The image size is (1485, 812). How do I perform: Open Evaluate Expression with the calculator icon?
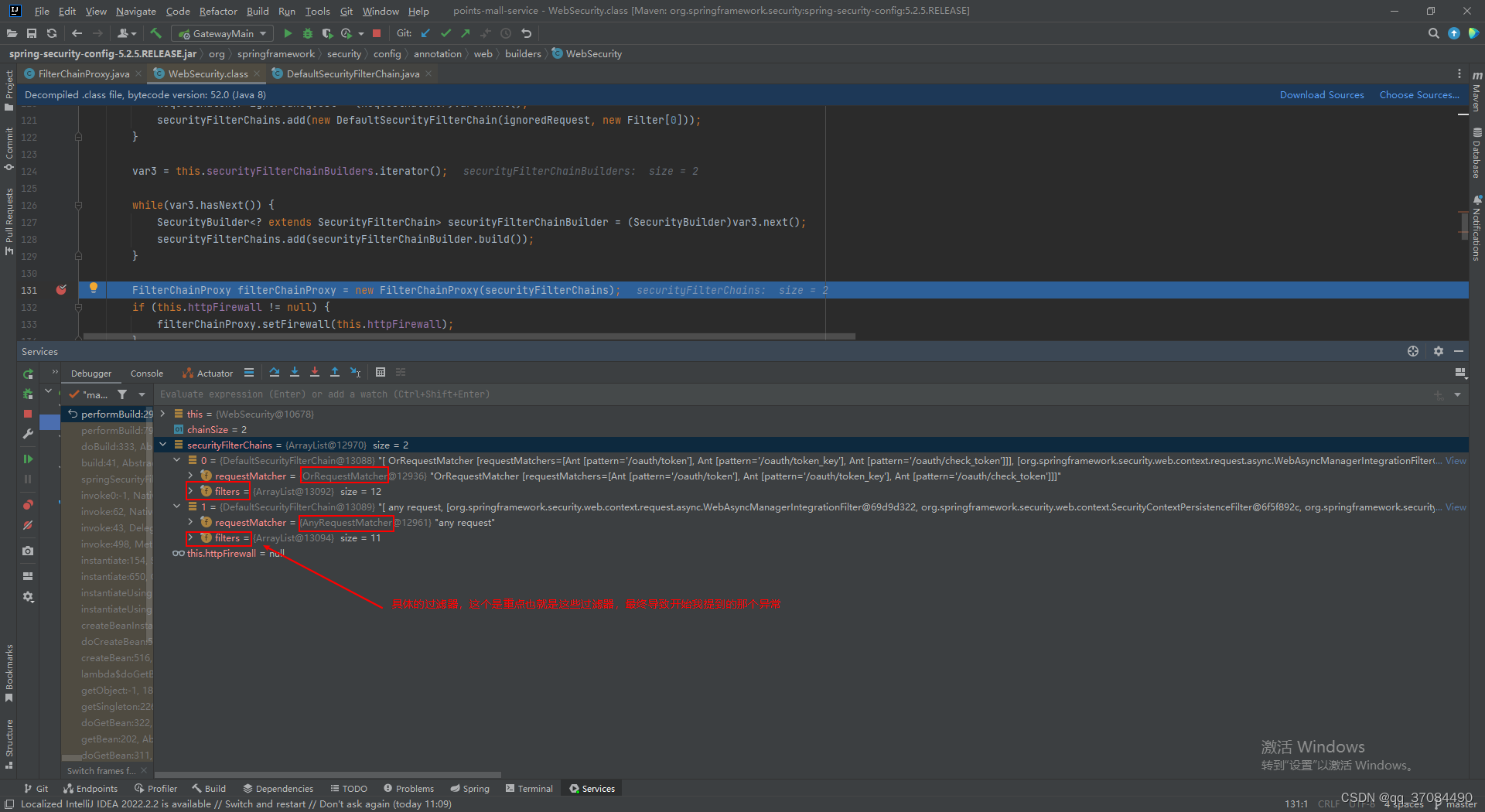pyautogui.click(x=381, y=372)
